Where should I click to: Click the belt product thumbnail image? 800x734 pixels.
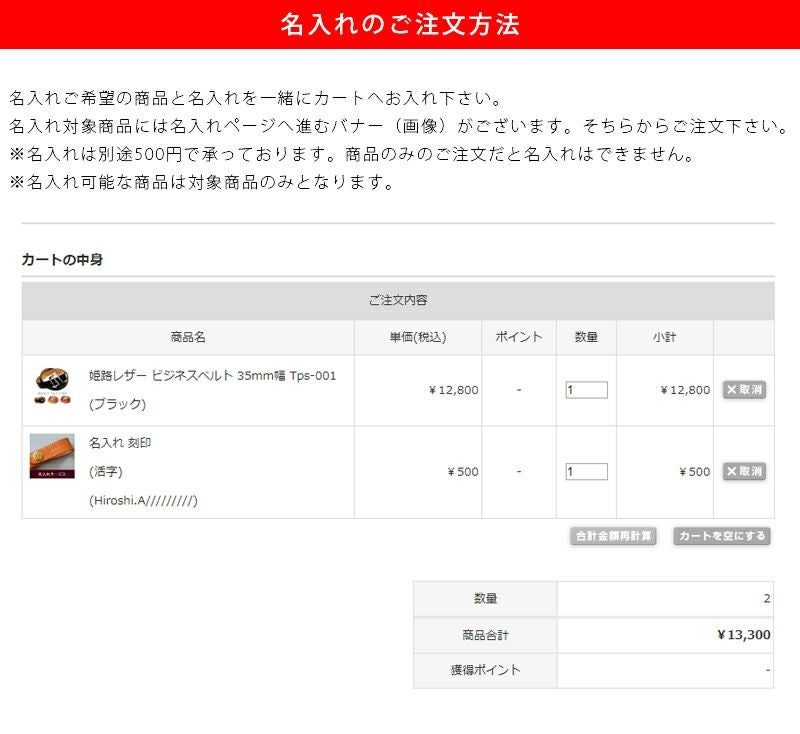click(51, 387)
